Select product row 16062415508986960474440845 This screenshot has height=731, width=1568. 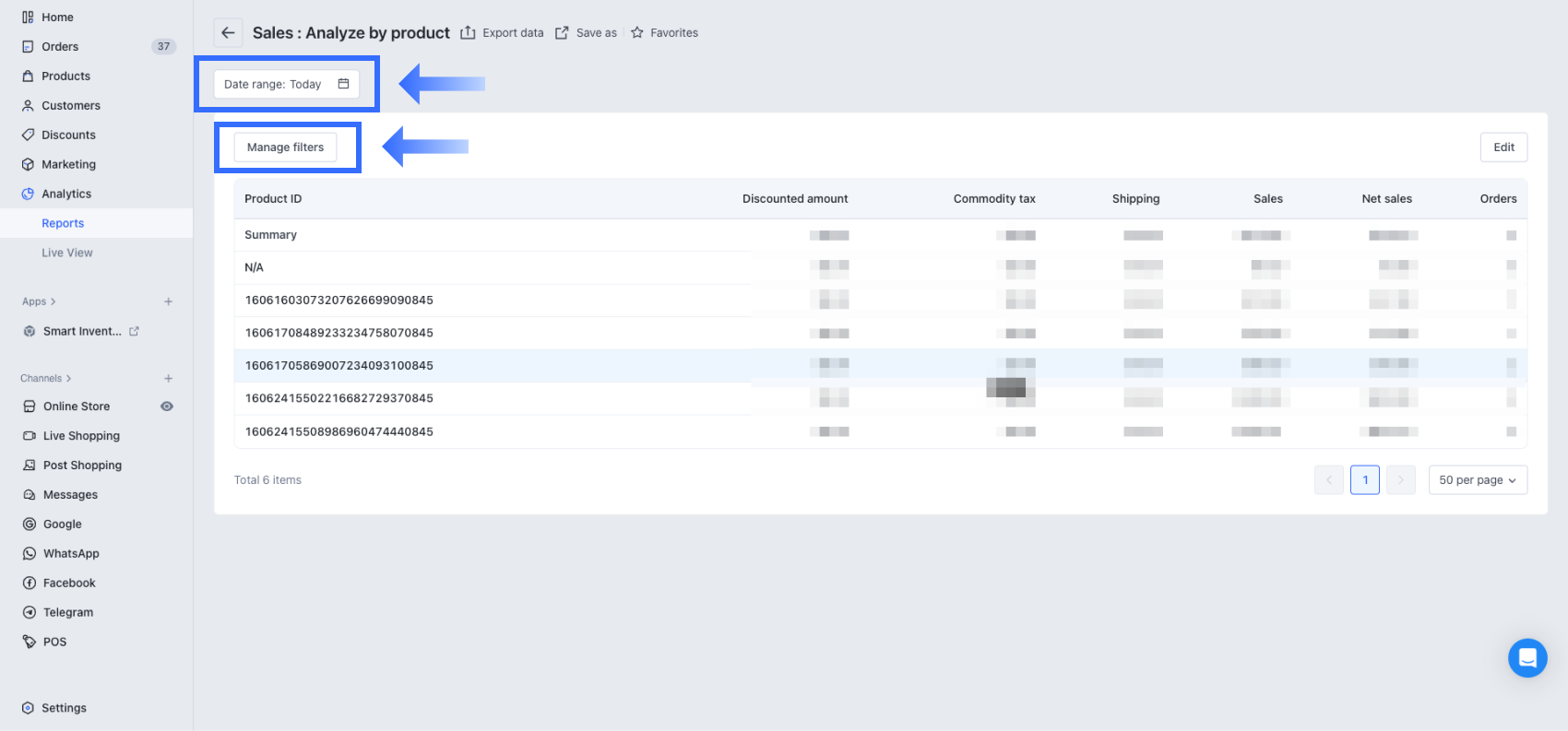click(x=881, y=431)
